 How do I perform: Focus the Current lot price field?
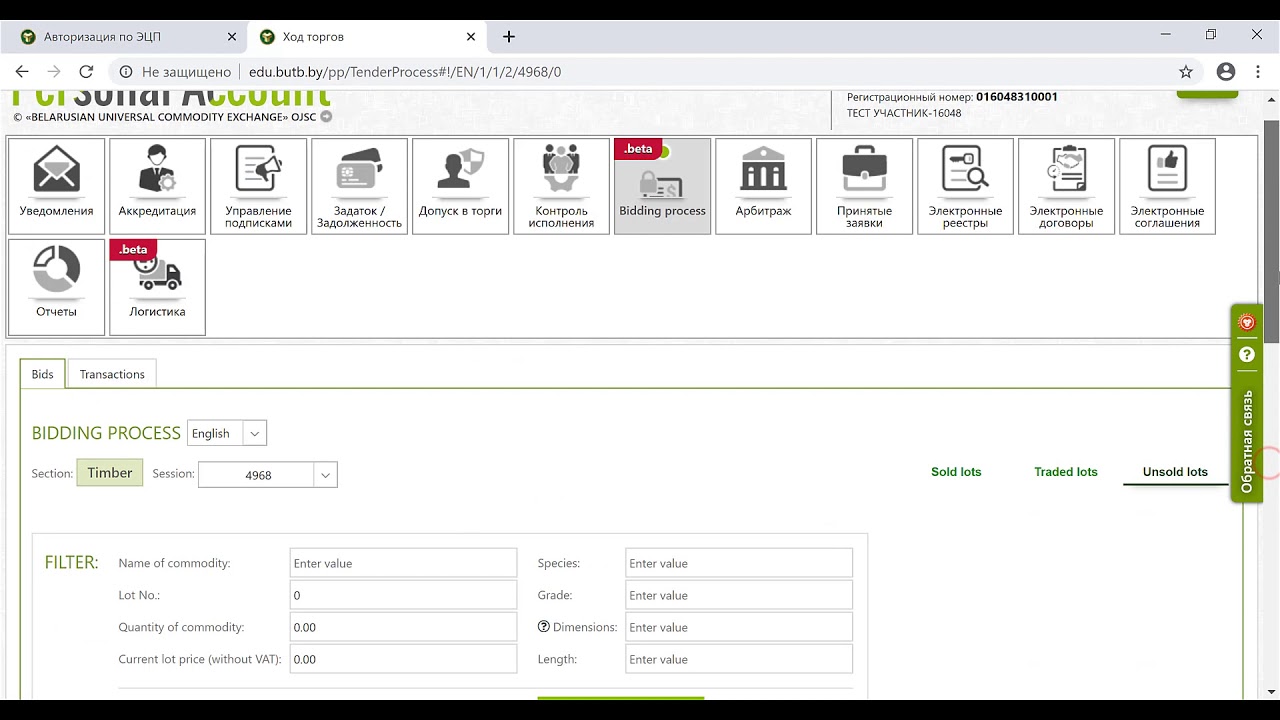[x=403, y=659]
